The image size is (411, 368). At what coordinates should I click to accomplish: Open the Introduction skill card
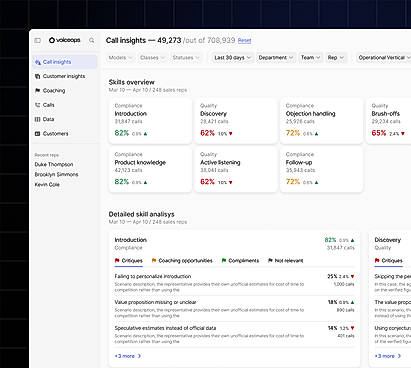[150, 121]
